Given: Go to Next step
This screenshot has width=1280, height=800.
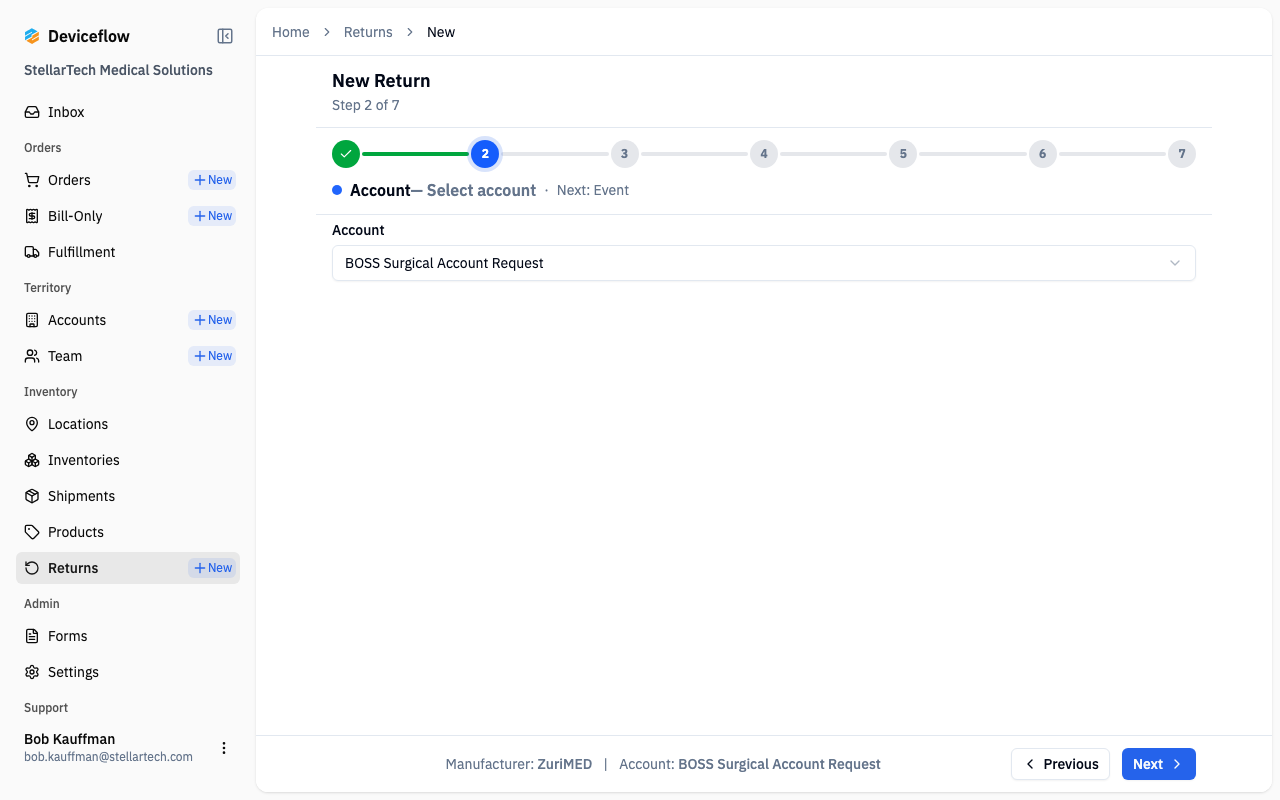Looking at the screenshot, I should click(x=1158, y=764).
